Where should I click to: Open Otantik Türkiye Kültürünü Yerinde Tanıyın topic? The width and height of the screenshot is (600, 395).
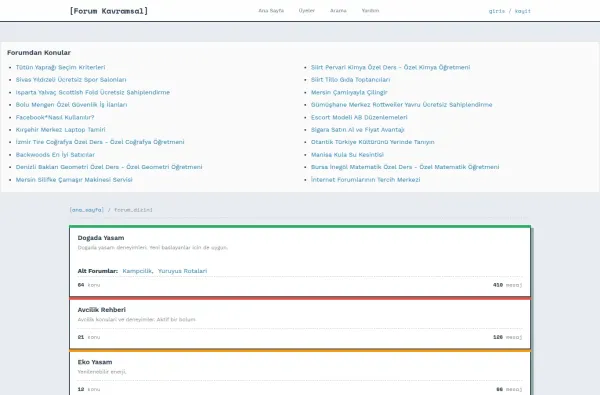click(x=372, y=142)
